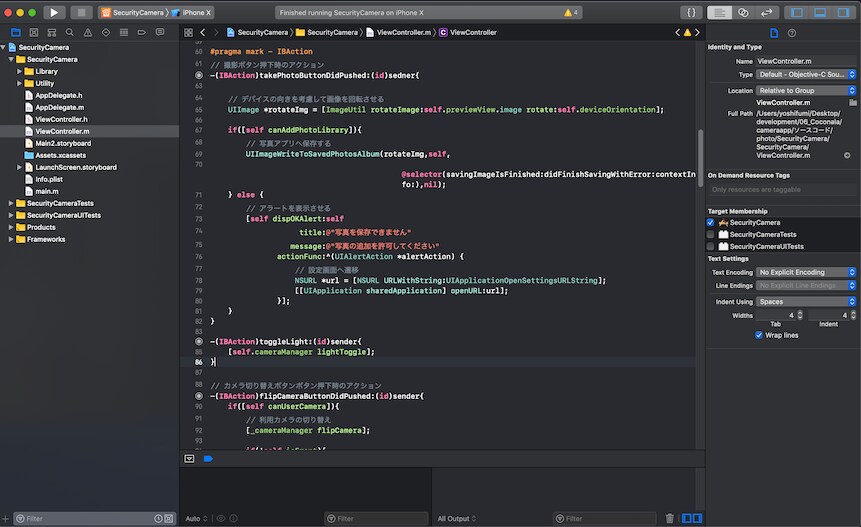The image size is (861, 527).
Task: Switch to the assistant editor
Action: pyautogui.click(x=743, y=12)
